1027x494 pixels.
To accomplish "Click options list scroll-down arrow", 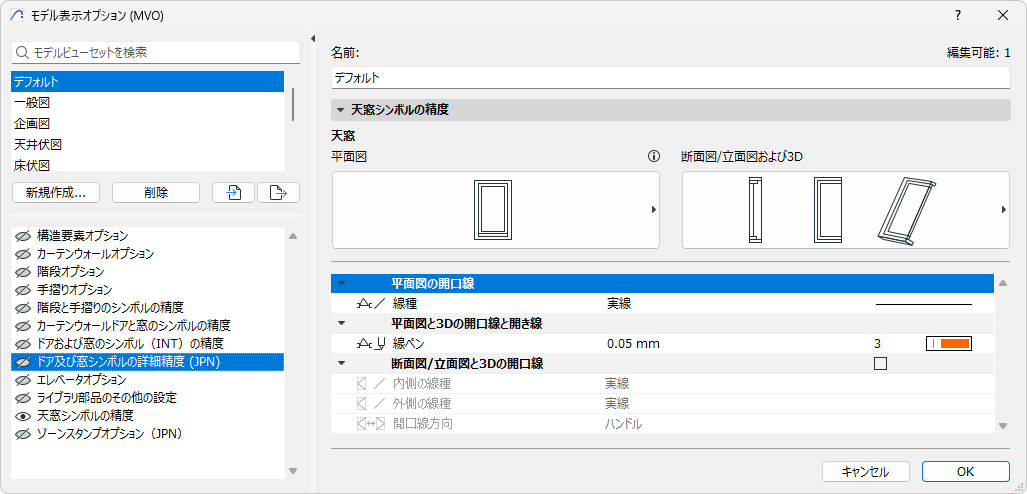I will [293, 470].
